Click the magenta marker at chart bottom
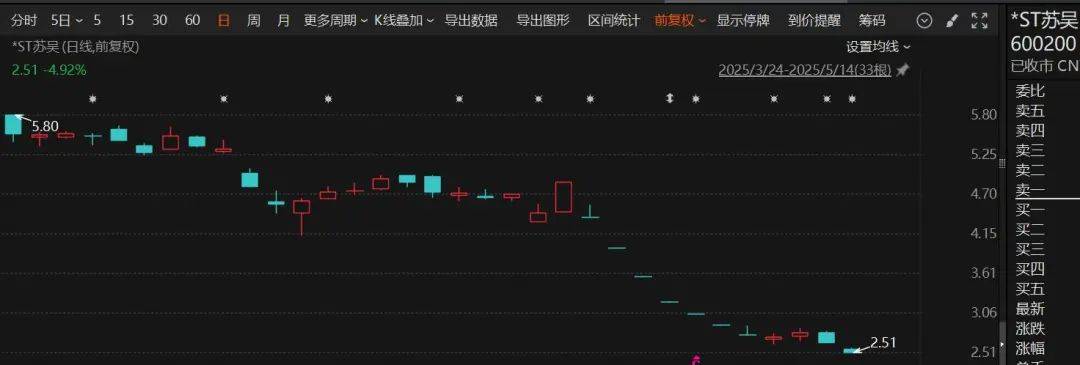The height and width of the screenshot is (365, 1080). click(696, 360)
